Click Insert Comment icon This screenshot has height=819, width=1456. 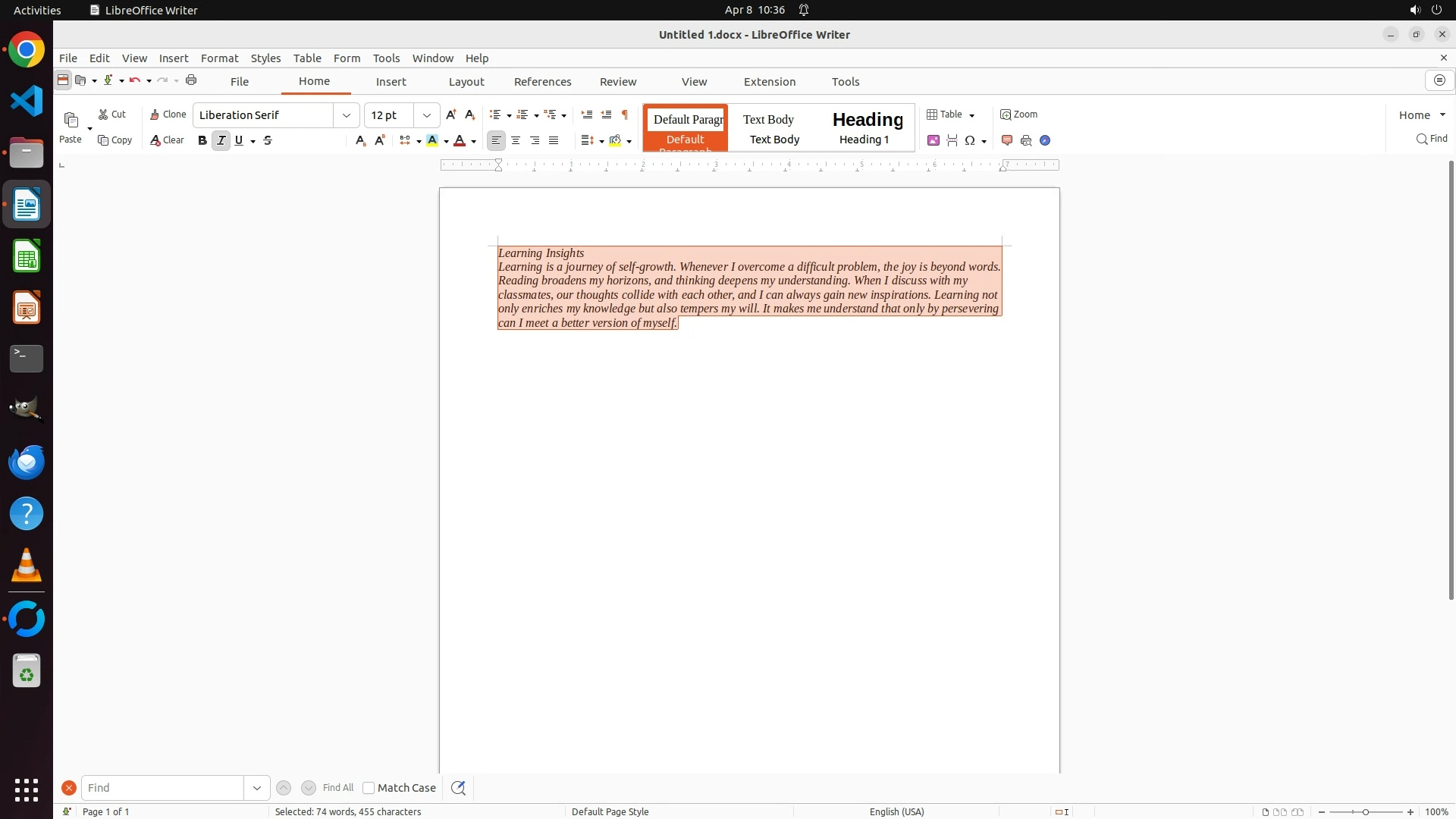[x=1007, y=140]
